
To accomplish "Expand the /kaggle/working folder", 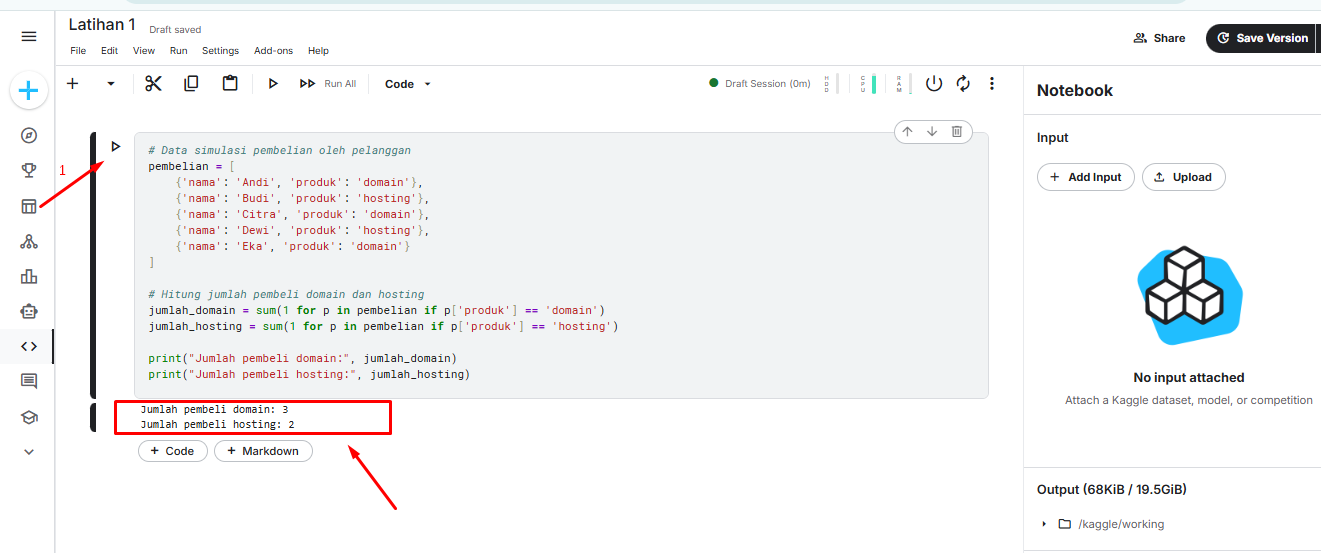I will click(1044, 524).
